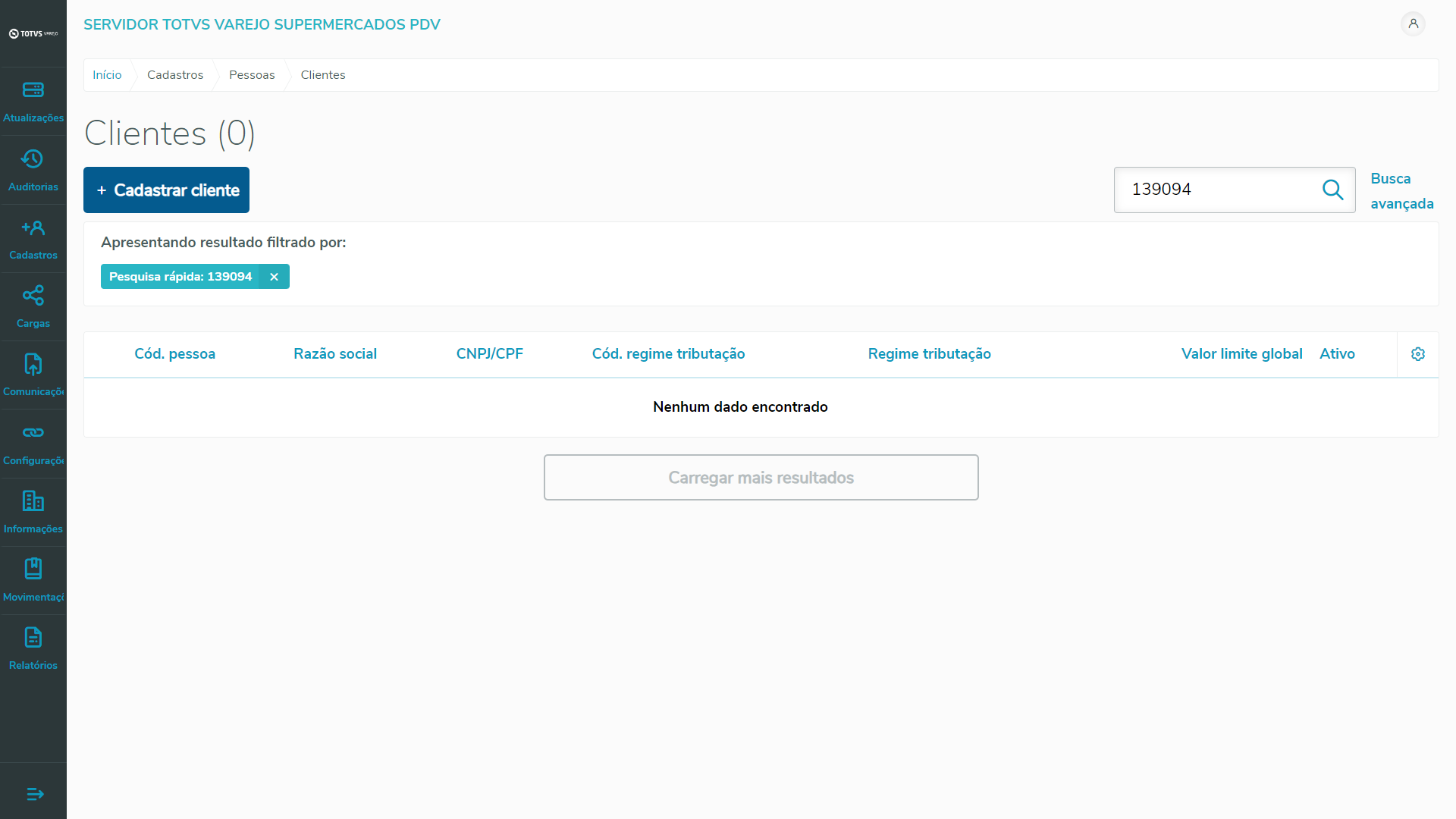Select the Cadastros add-person icon
This screenshot has height=819, width=1456.
33,227
